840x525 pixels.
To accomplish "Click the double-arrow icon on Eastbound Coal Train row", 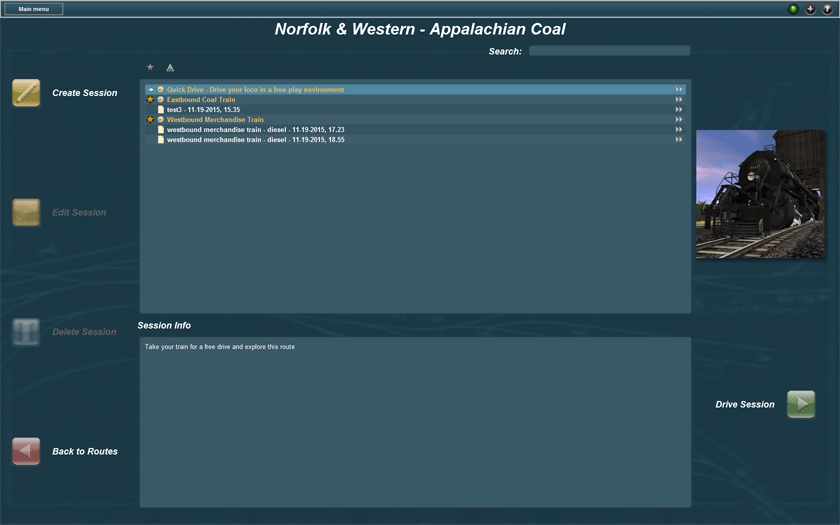I will coord(679,100).
